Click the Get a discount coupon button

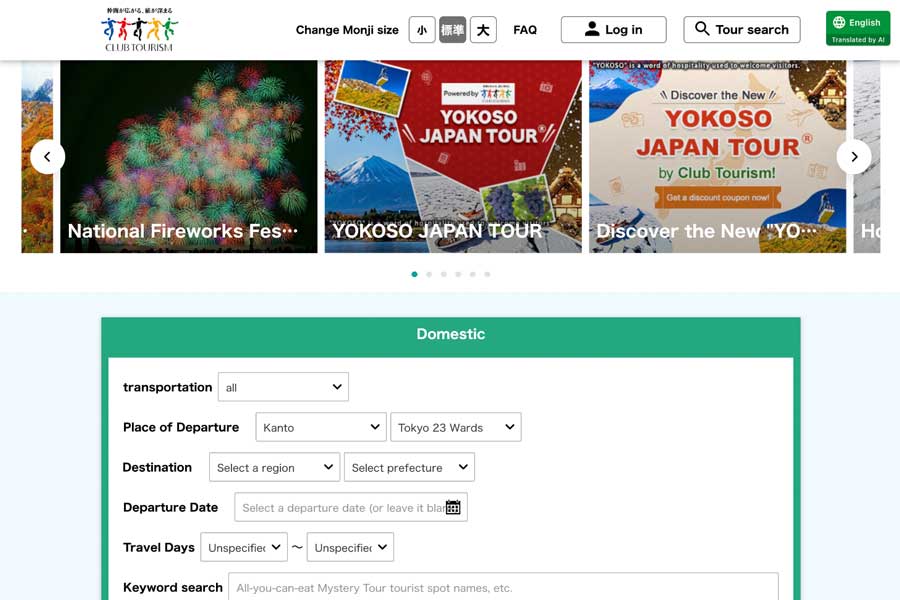tap(717, 198)
